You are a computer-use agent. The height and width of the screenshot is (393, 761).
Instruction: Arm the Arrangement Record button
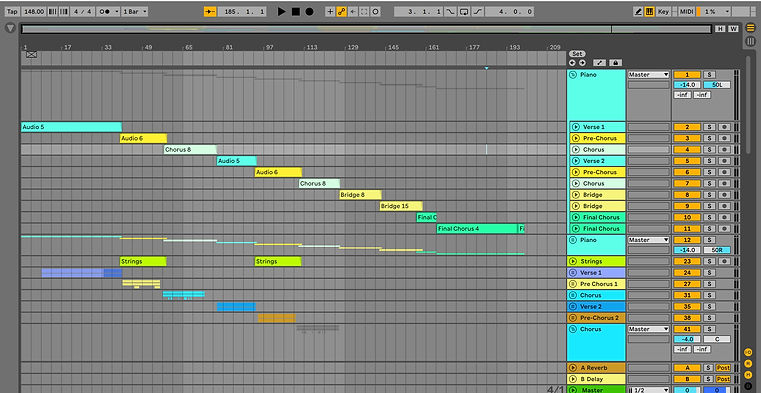[x=309, y=12]
